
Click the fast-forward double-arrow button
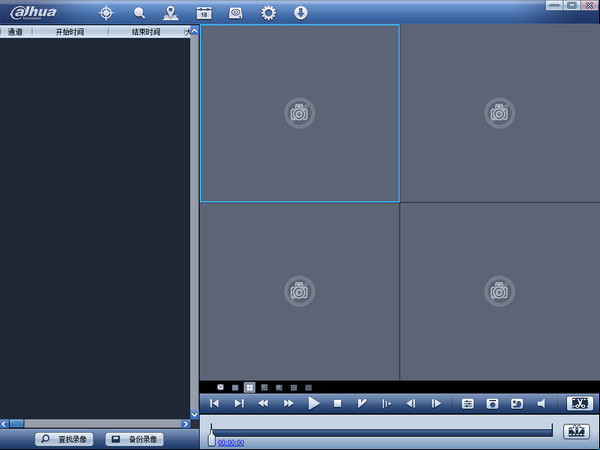(x=289, y=403)
